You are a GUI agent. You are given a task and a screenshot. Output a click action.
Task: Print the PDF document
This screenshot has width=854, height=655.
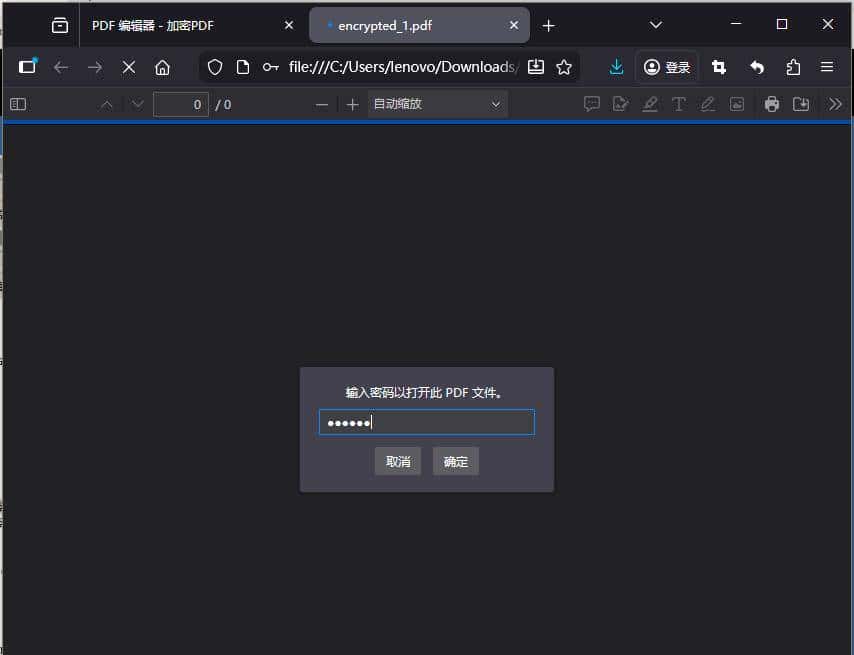pos(771,103)
